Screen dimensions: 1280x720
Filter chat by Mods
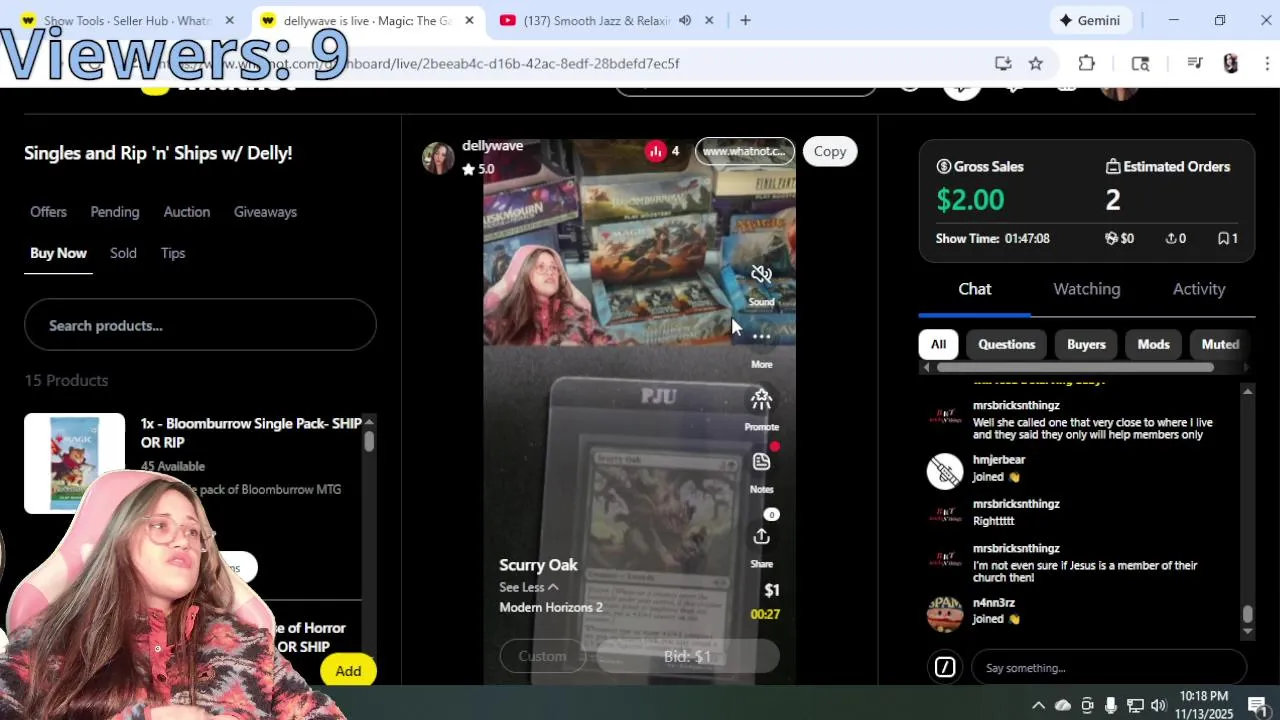click(x=1153, y=344)
